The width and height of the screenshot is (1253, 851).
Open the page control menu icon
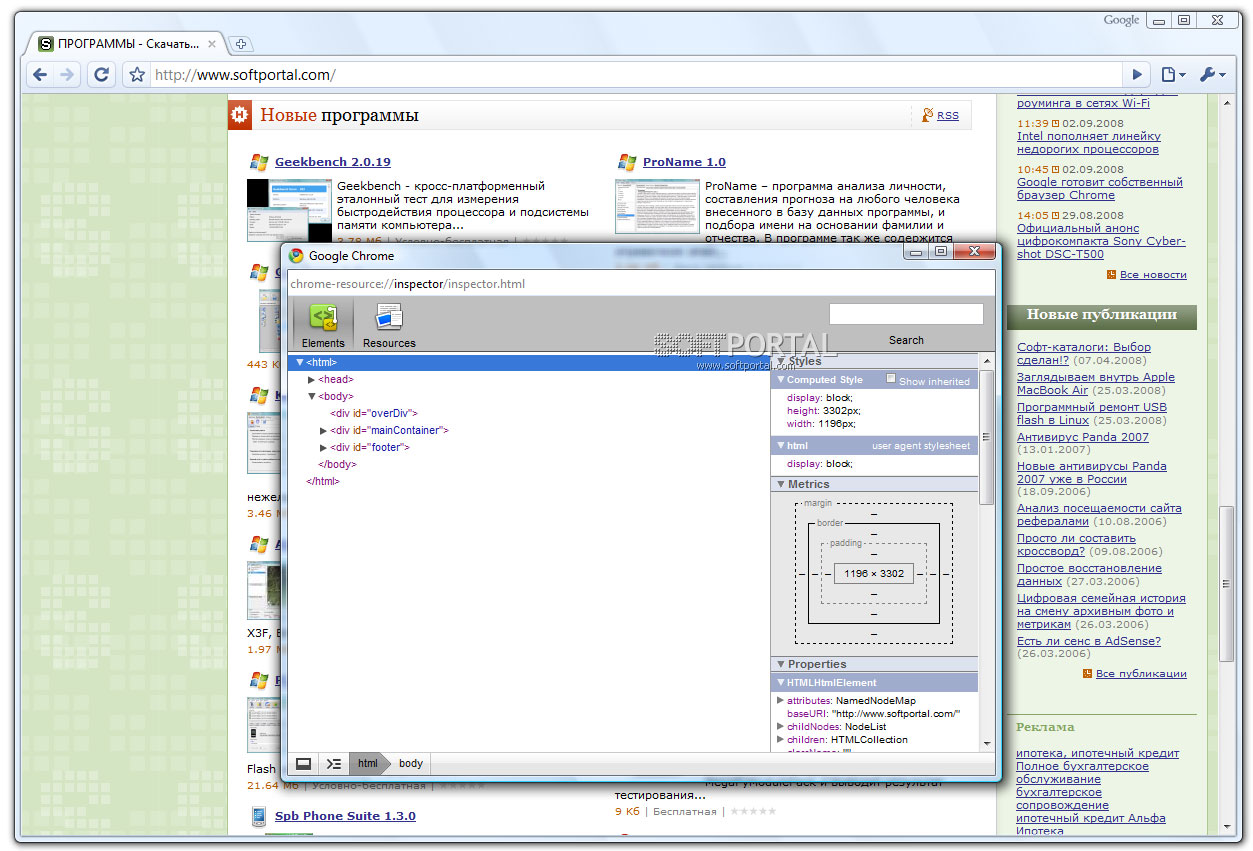(x=1173, y=75)
